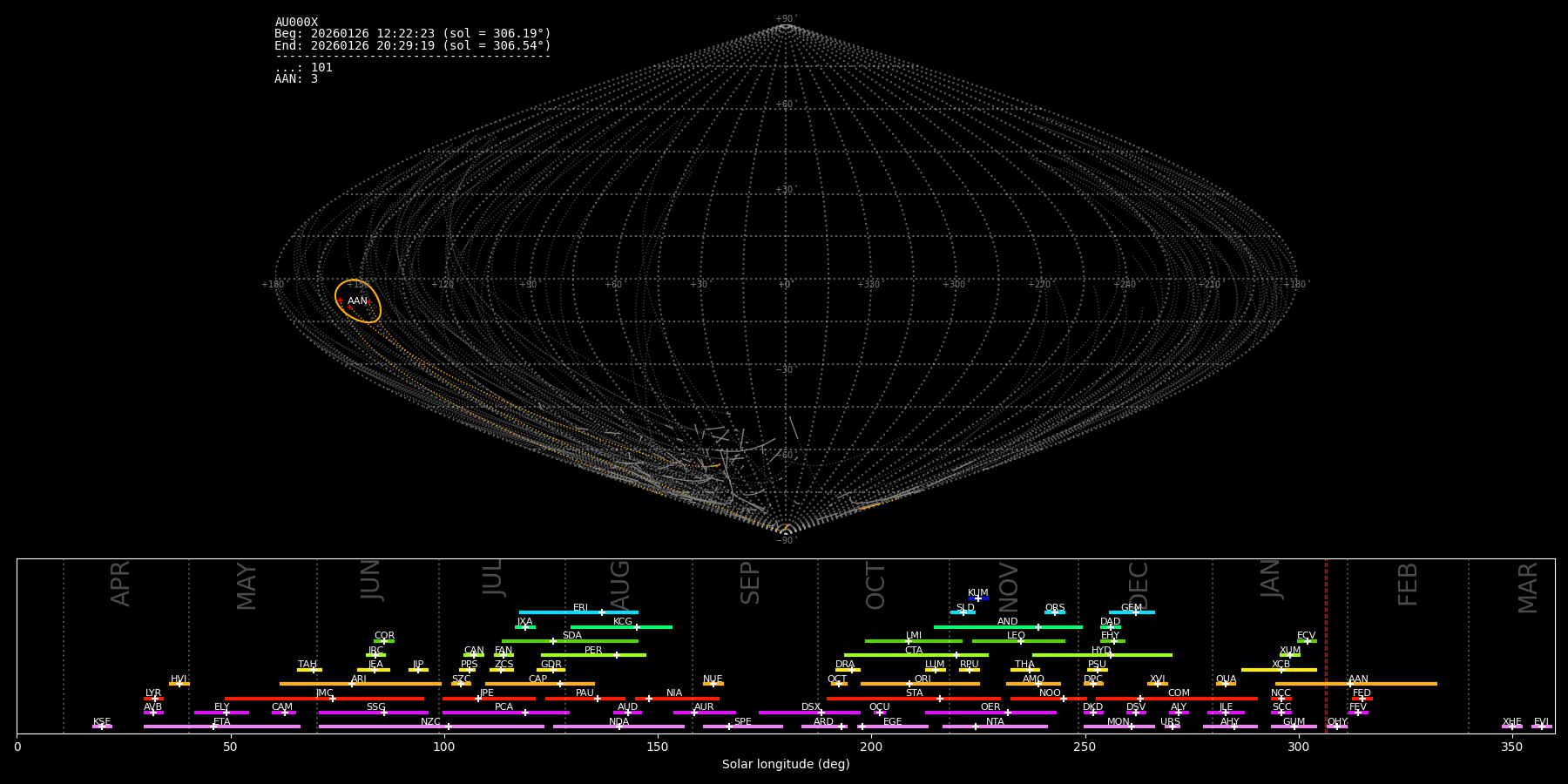Click the SDA shower label
The width and height of the screenshot is (1568, 784).
tap(571, 636)
